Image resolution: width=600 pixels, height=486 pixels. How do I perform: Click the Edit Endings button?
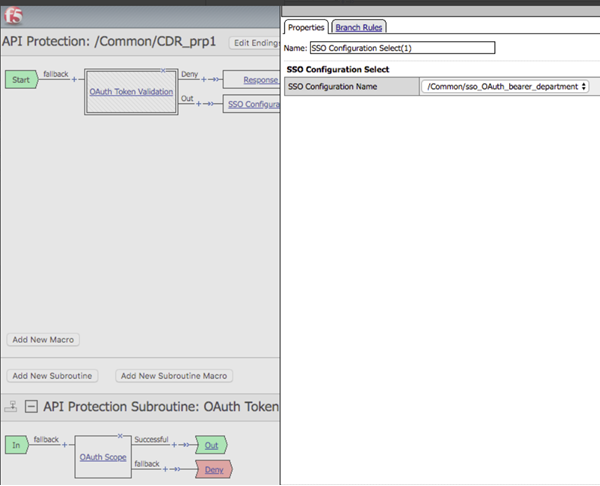(254, 43)
